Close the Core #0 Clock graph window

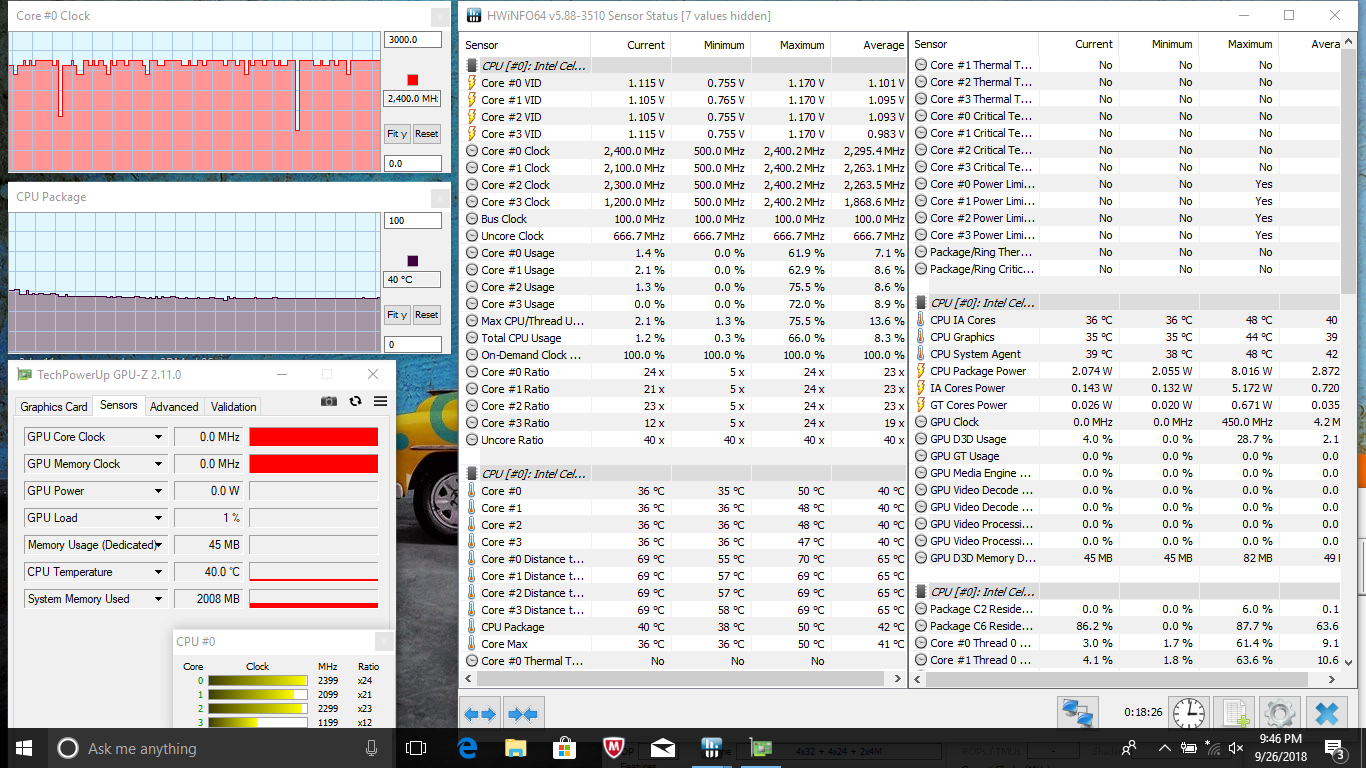coord(440,17)
